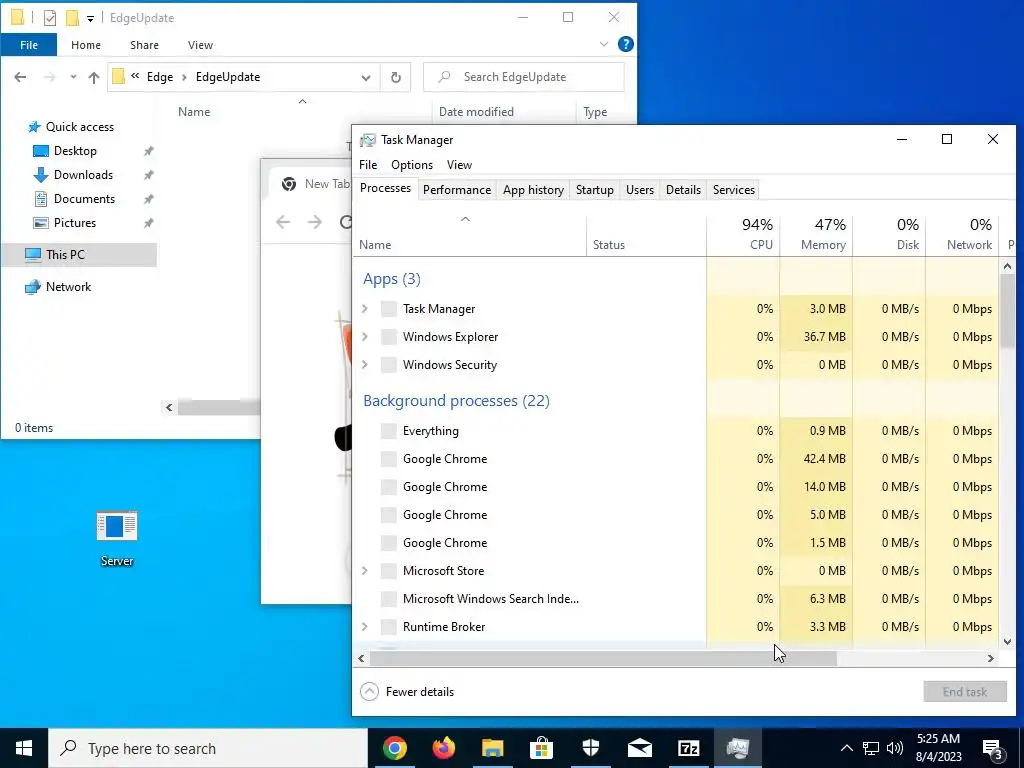Expand Windows Security process row

(x=365, y=365)
